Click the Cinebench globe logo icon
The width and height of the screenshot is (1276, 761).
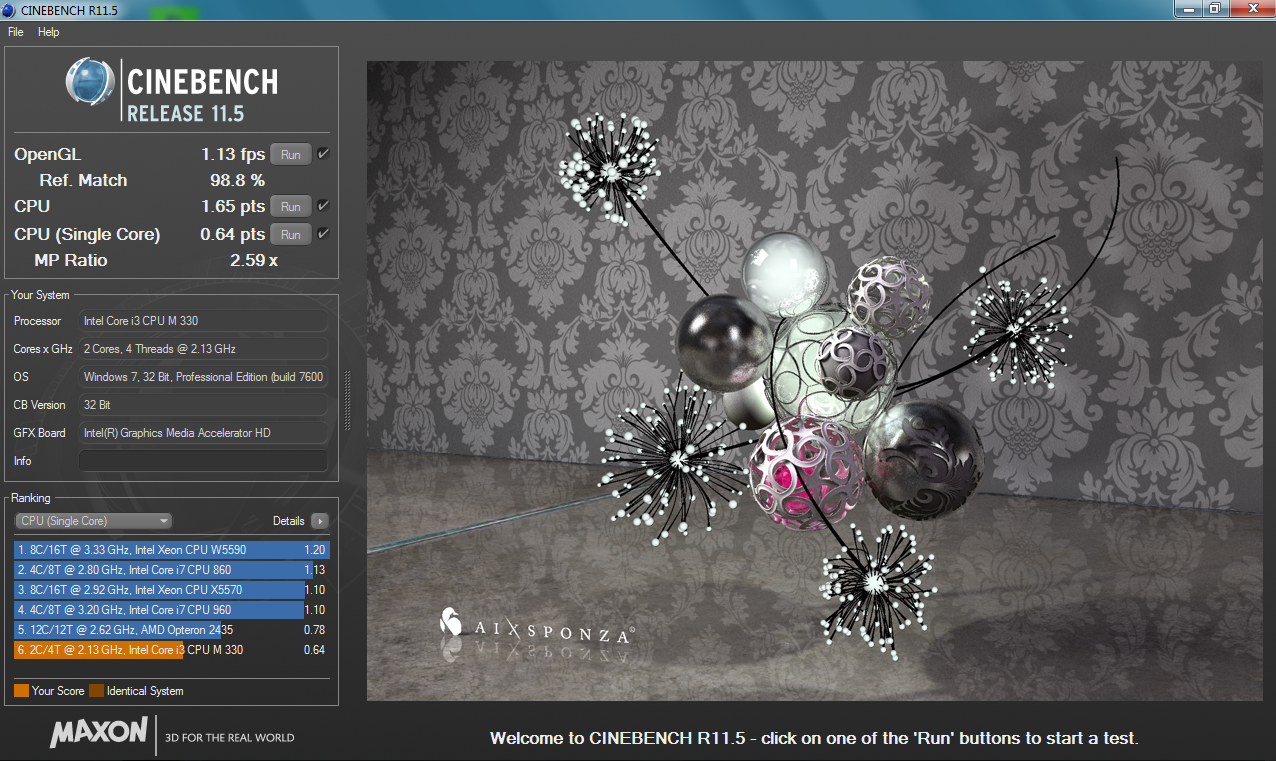tap(91, 83)
